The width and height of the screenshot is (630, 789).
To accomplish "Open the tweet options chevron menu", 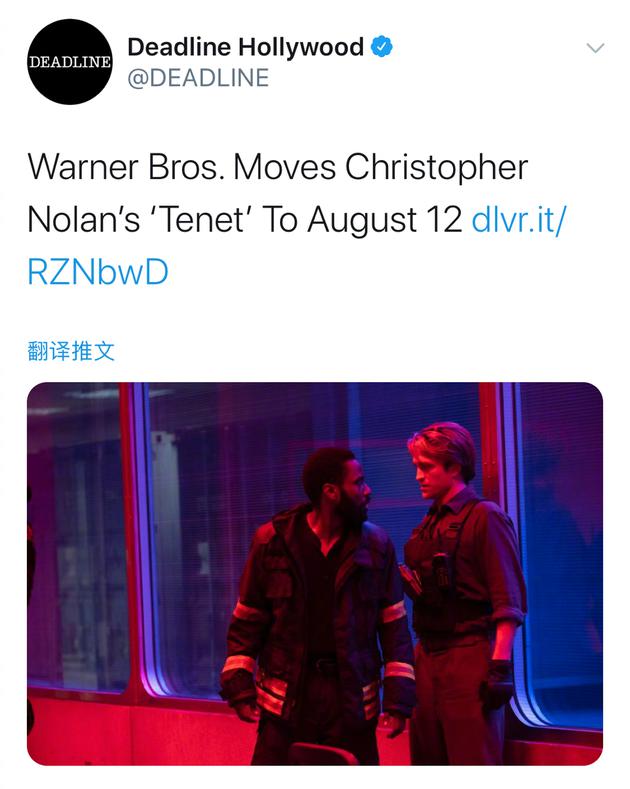I will pos(595,48).
